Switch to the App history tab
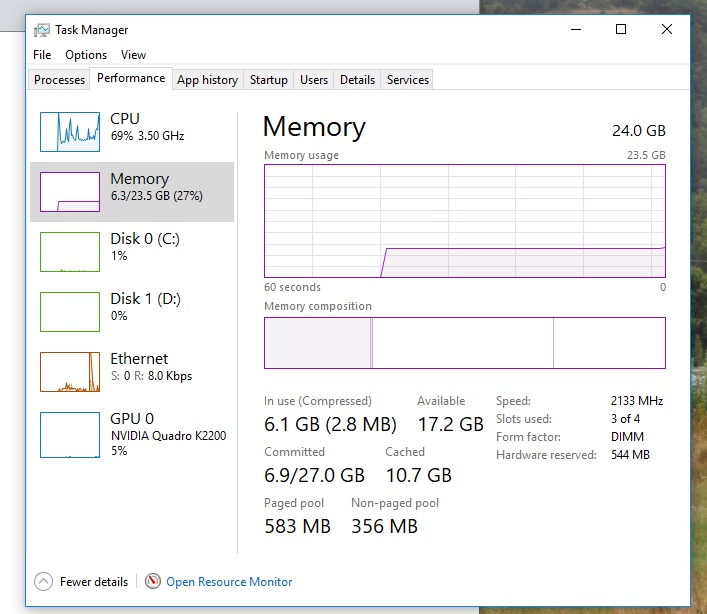This screenshot has width=707, height=614. (207, 80)
